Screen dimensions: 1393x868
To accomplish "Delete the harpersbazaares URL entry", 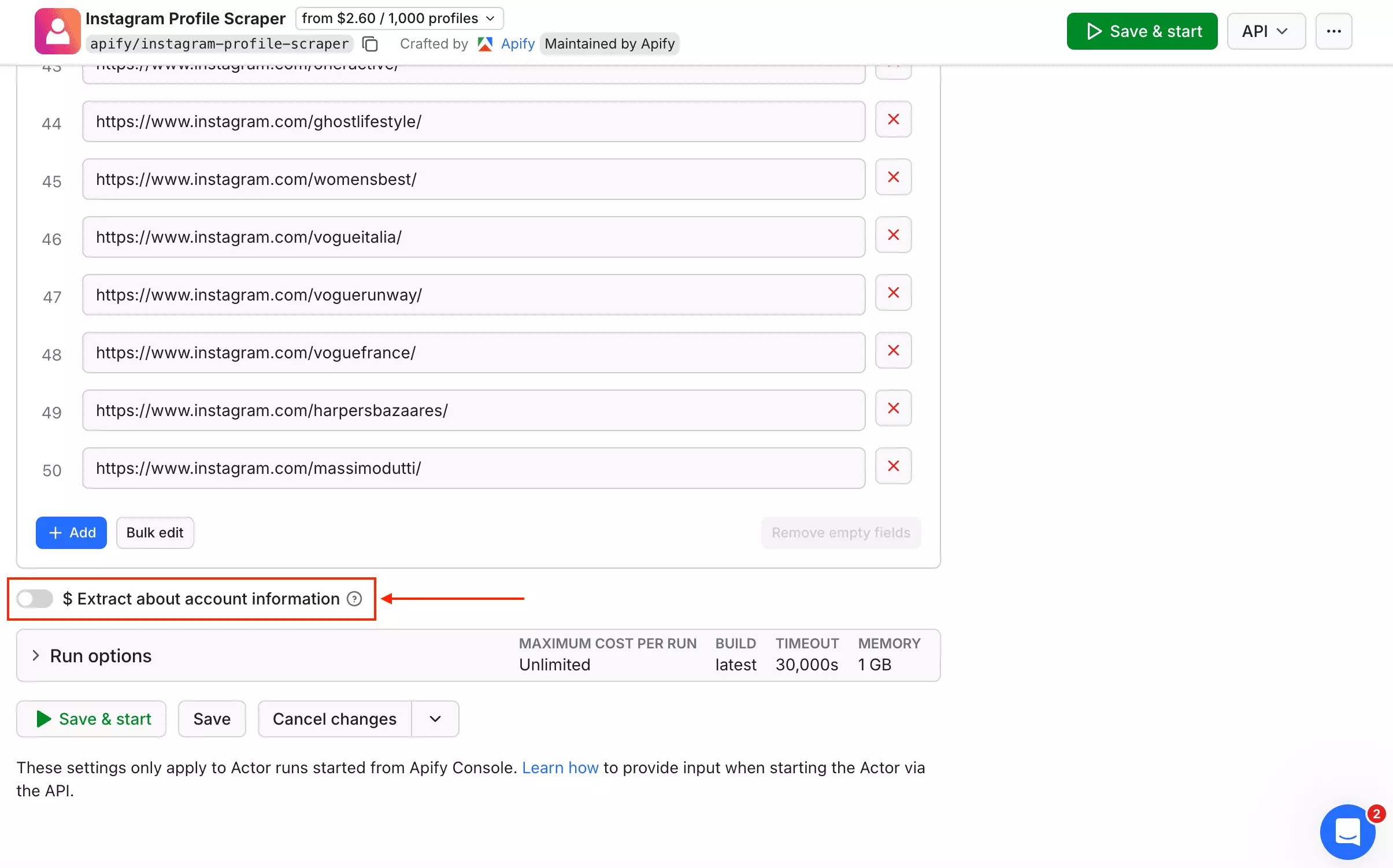I will (893, 409).
